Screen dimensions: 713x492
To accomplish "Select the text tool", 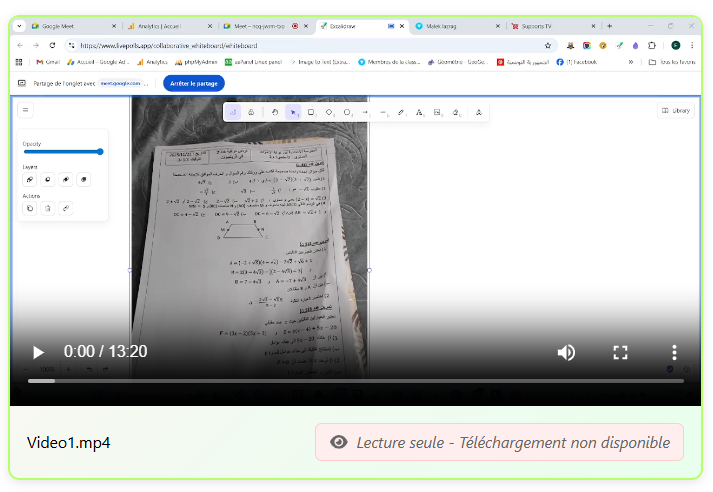I will (419, 113).
